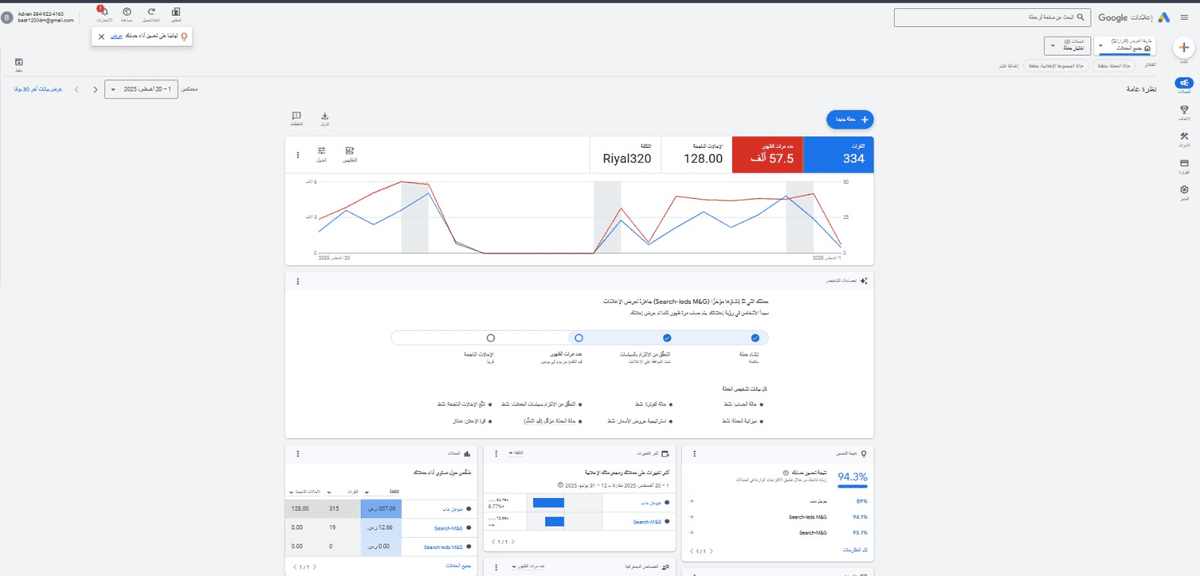Toggle off the blue Clicks 334 metric card
Image resolution: width=1200 pixels, height=576 pixels.
(x=840, y=155)
